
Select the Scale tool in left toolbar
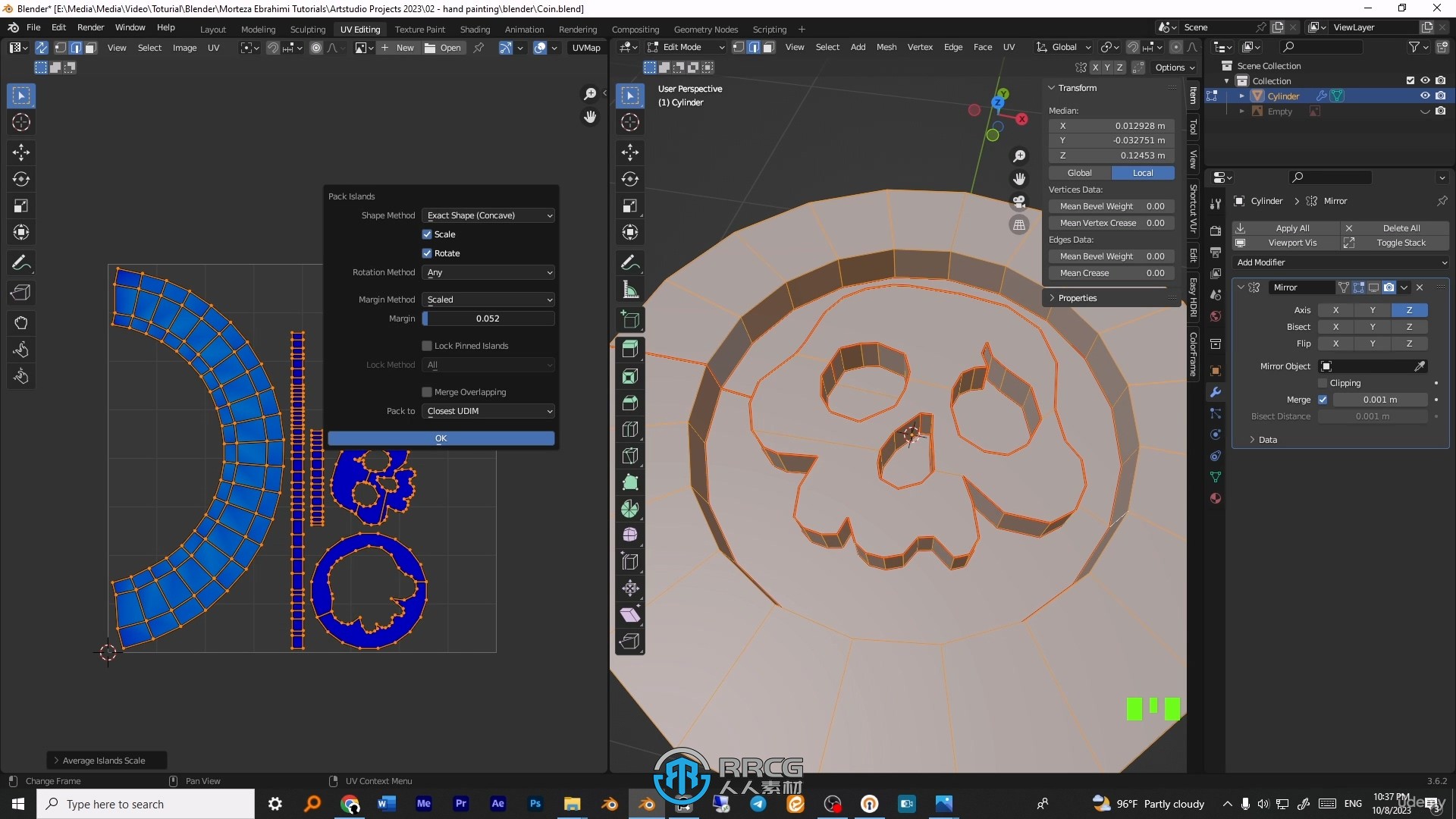click(x=21, y=205)
